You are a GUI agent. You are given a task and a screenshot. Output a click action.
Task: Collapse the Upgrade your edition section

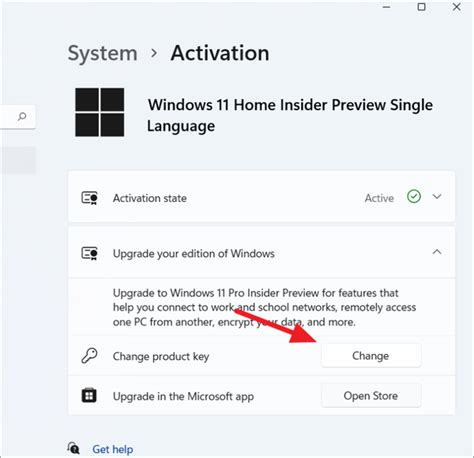tap(437, 252)
